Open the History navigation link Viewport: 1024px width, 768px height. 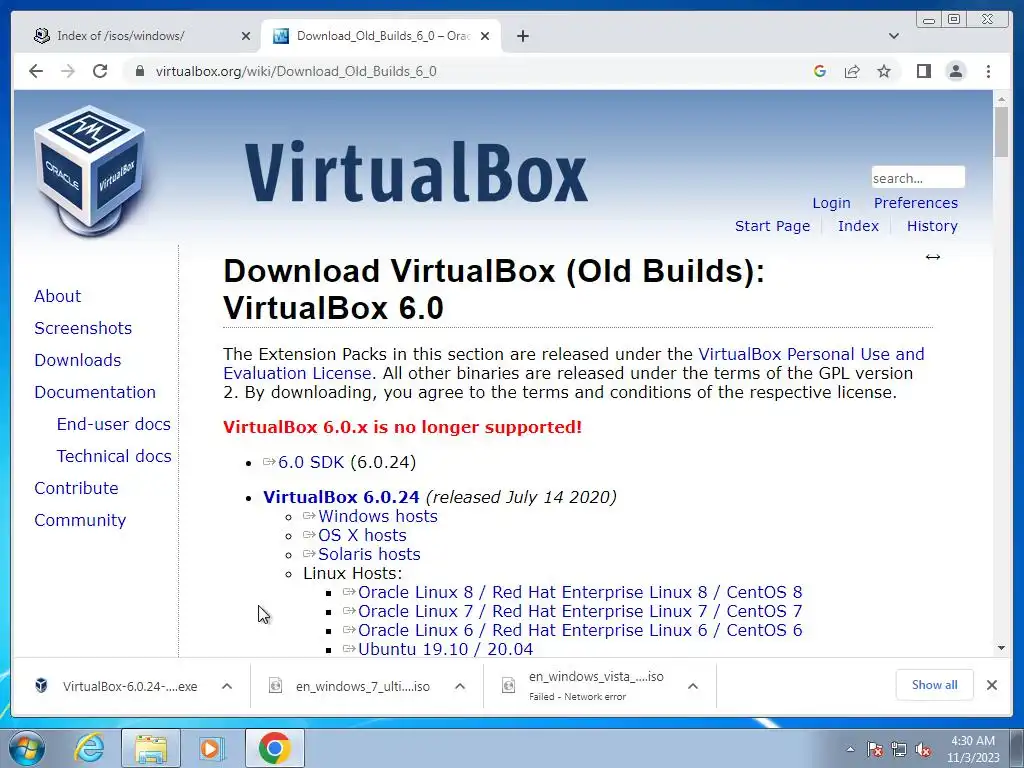click(x=932, y=226)
